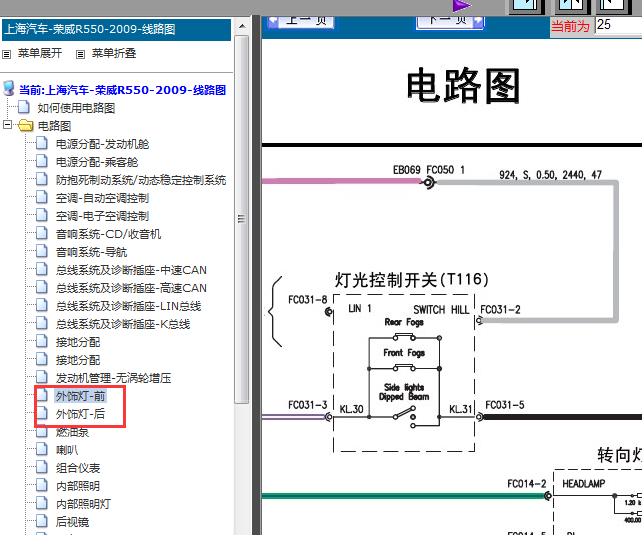Click the FC031-8 connector label
Screen dimensions: 642x535
pyautogui.click(x=307, y=300)
